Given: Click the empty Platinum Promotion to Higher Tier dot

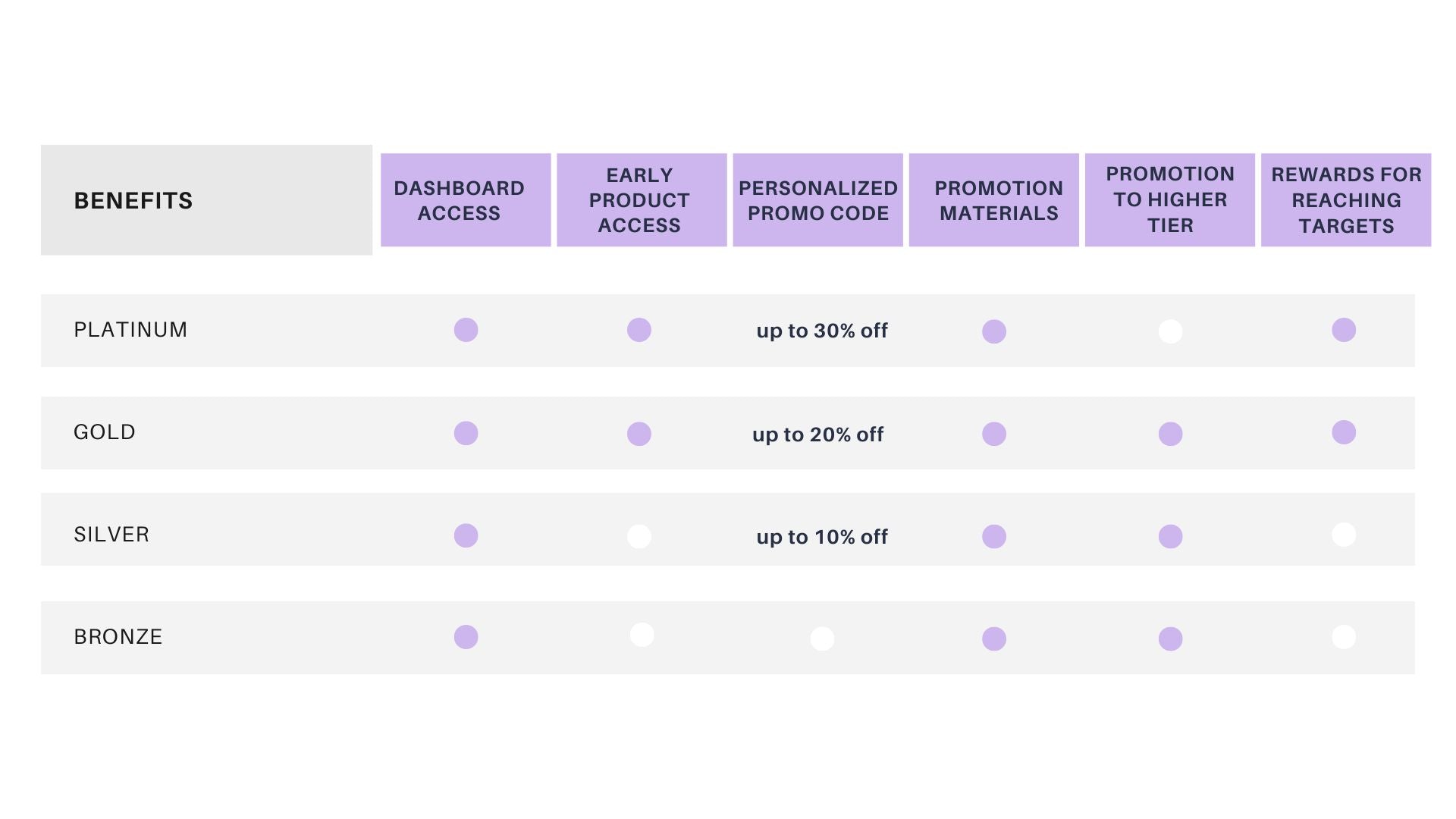Looking at the screenshot, I should pyautogui.click(x=1170, y=331).
